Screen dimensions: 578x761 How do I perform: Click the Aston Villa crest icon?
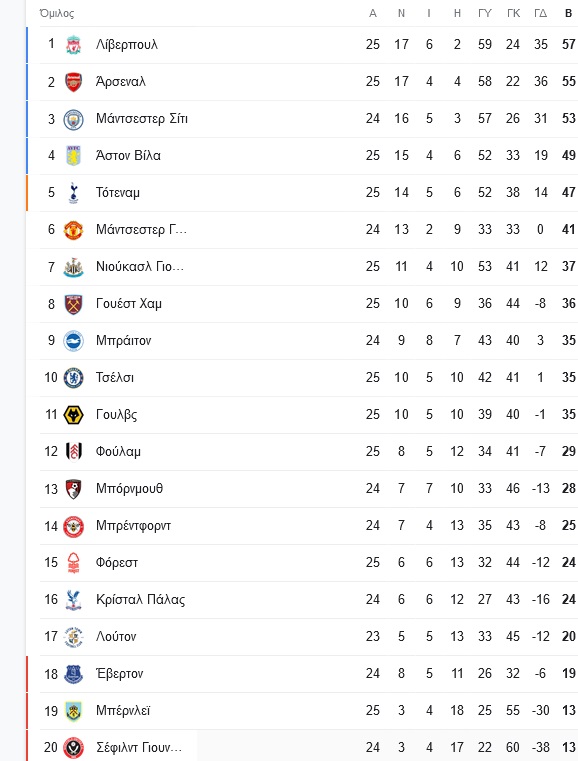[x=73, y=156]
